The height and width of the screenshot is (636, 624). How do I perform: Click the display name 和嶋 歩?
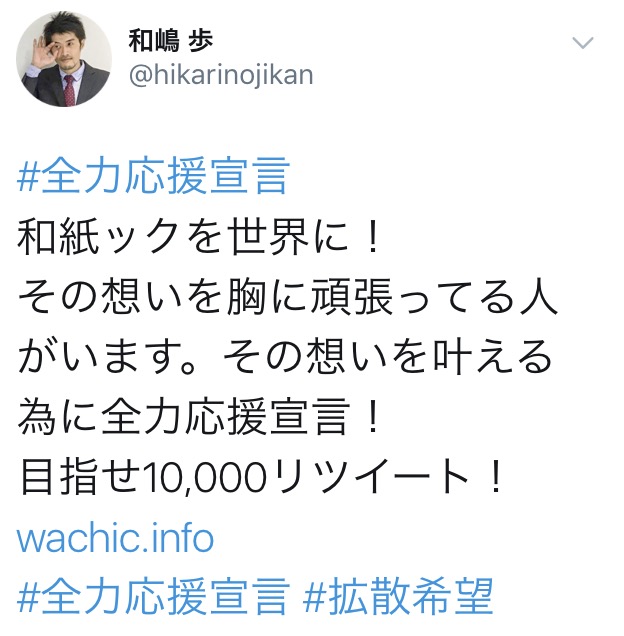pos(170,41)
